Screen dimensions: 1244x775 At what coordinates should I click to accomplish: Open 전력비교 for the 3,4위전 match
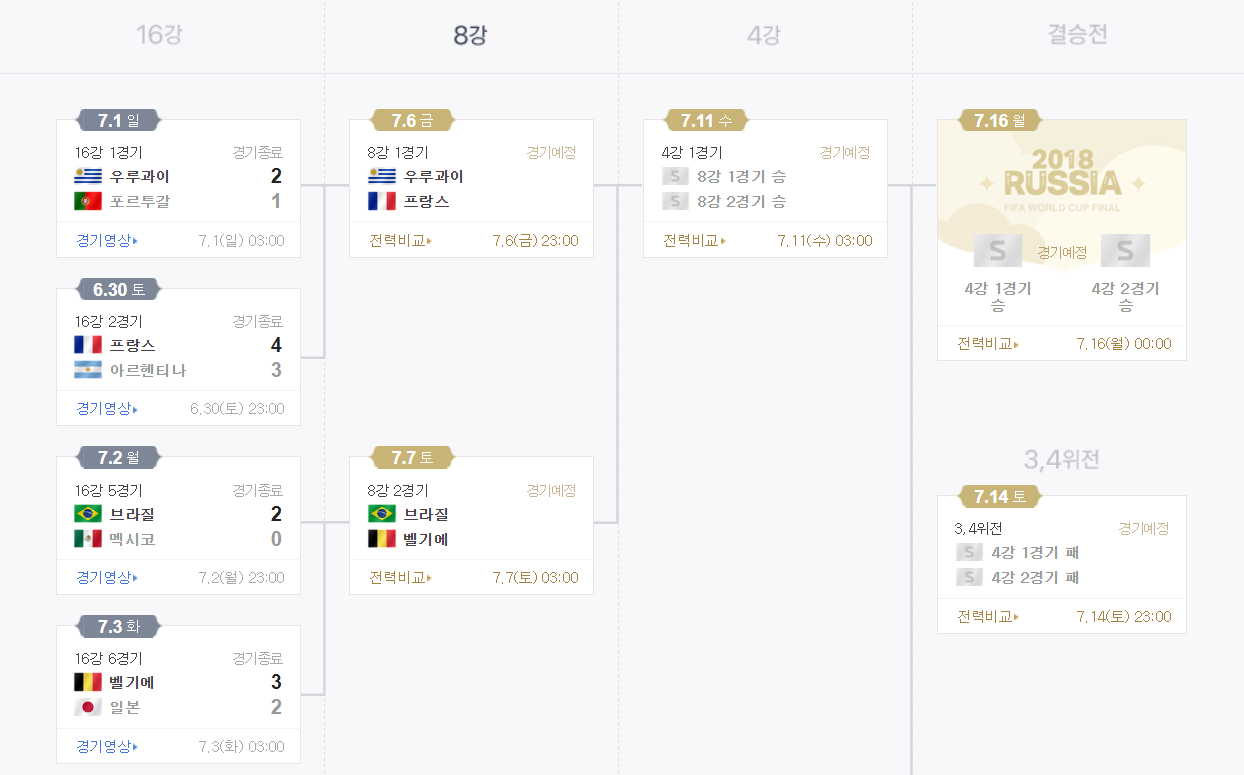click(x=988, y=617)
